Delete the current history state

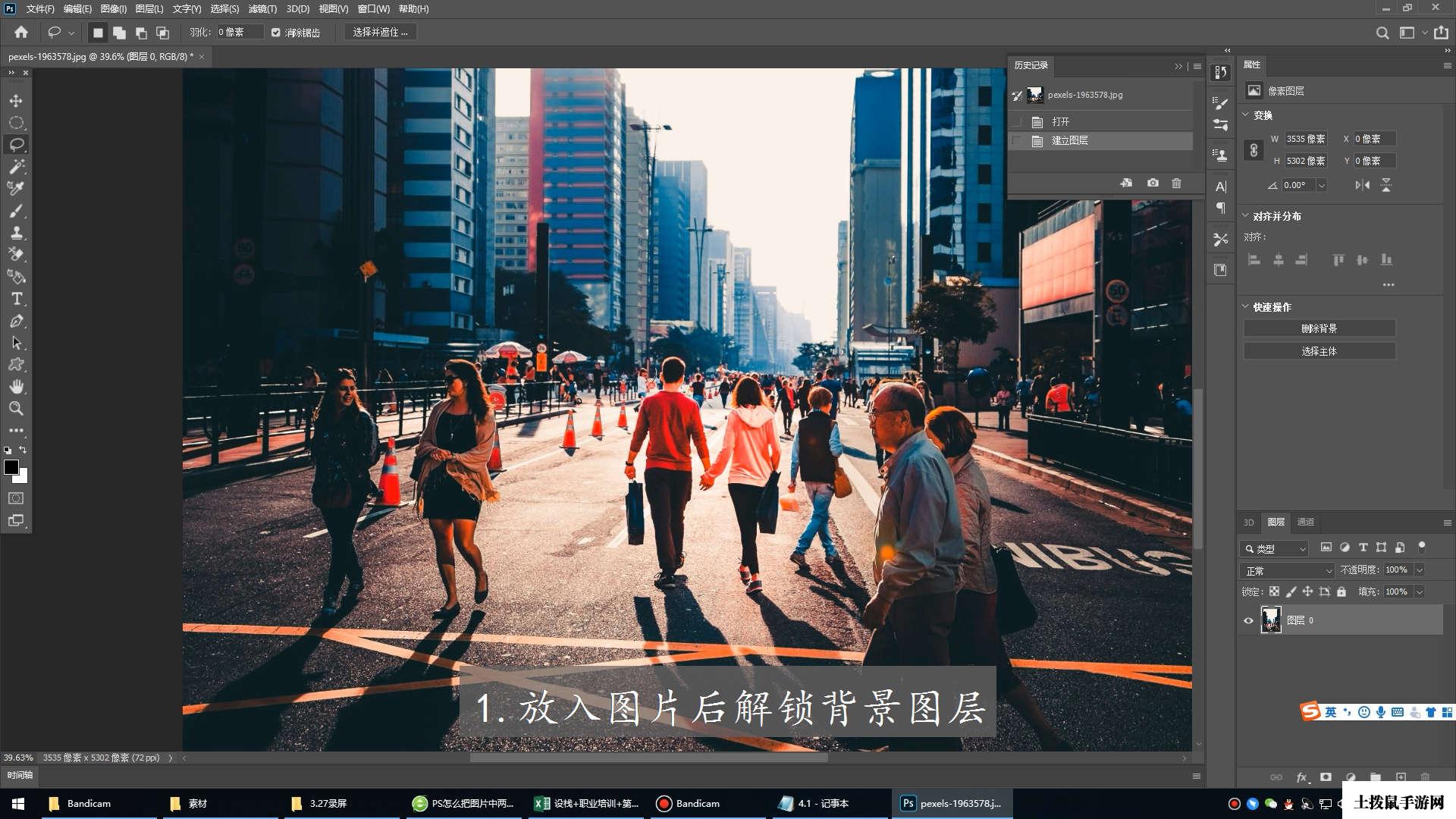pyautogui.click(x=1176, y=183)
